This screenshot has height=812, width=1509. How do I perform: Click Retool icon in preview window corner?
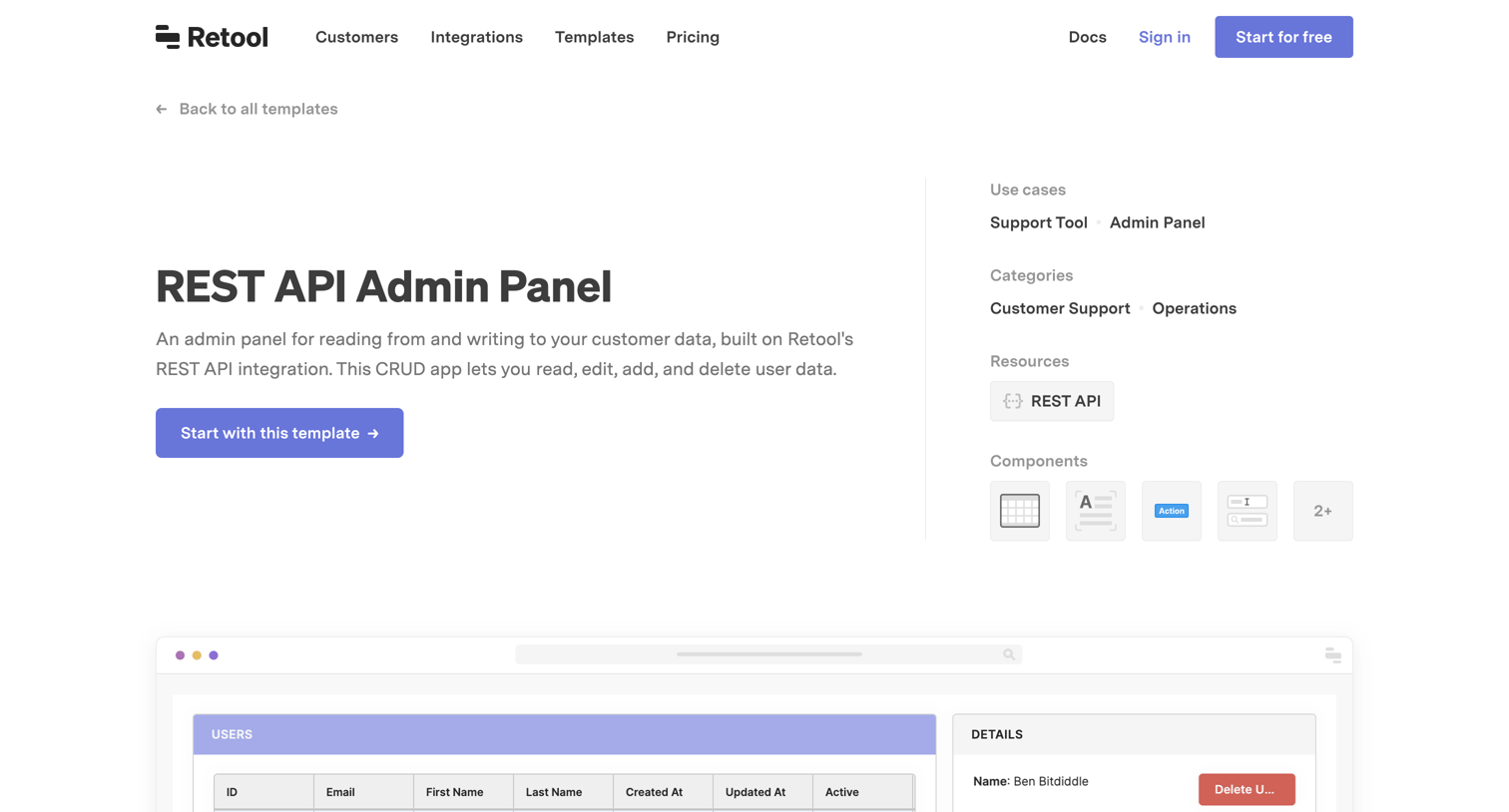pyautogui.click(x=1332, y=654)
